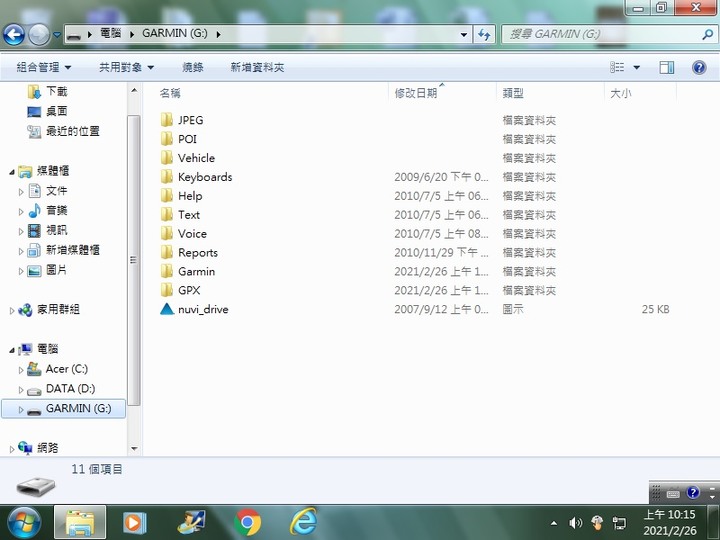Expand the Acer (C:) drive node
Viewport: 720px width, 540px height.
click(21, 370)
